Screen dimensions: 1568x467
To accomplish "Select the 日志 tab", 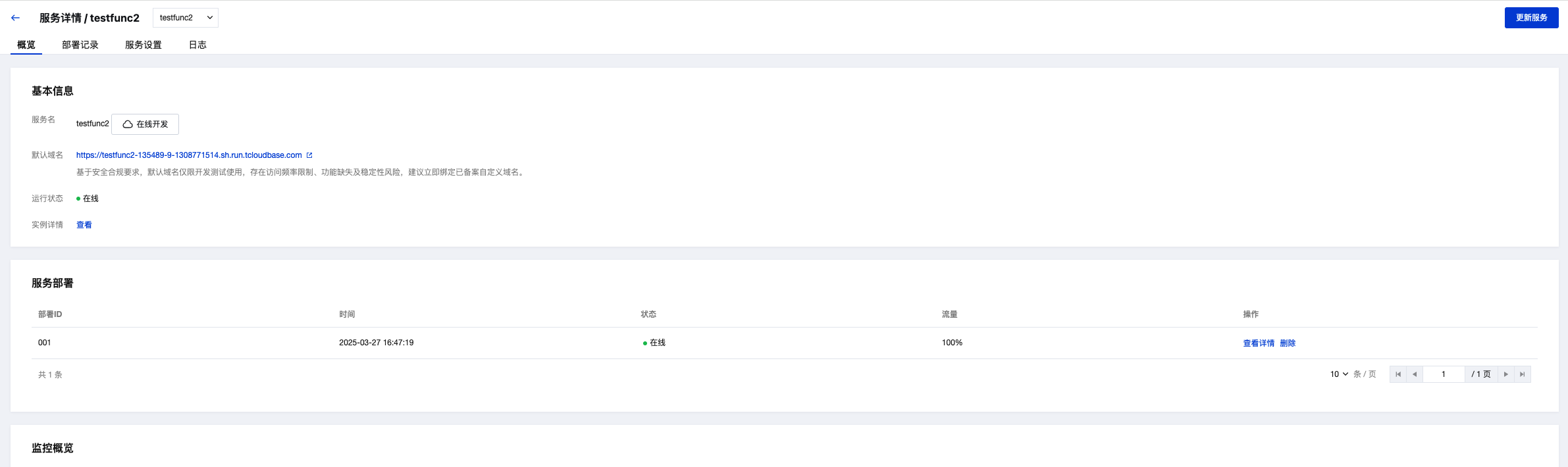I will coord(197,45).
